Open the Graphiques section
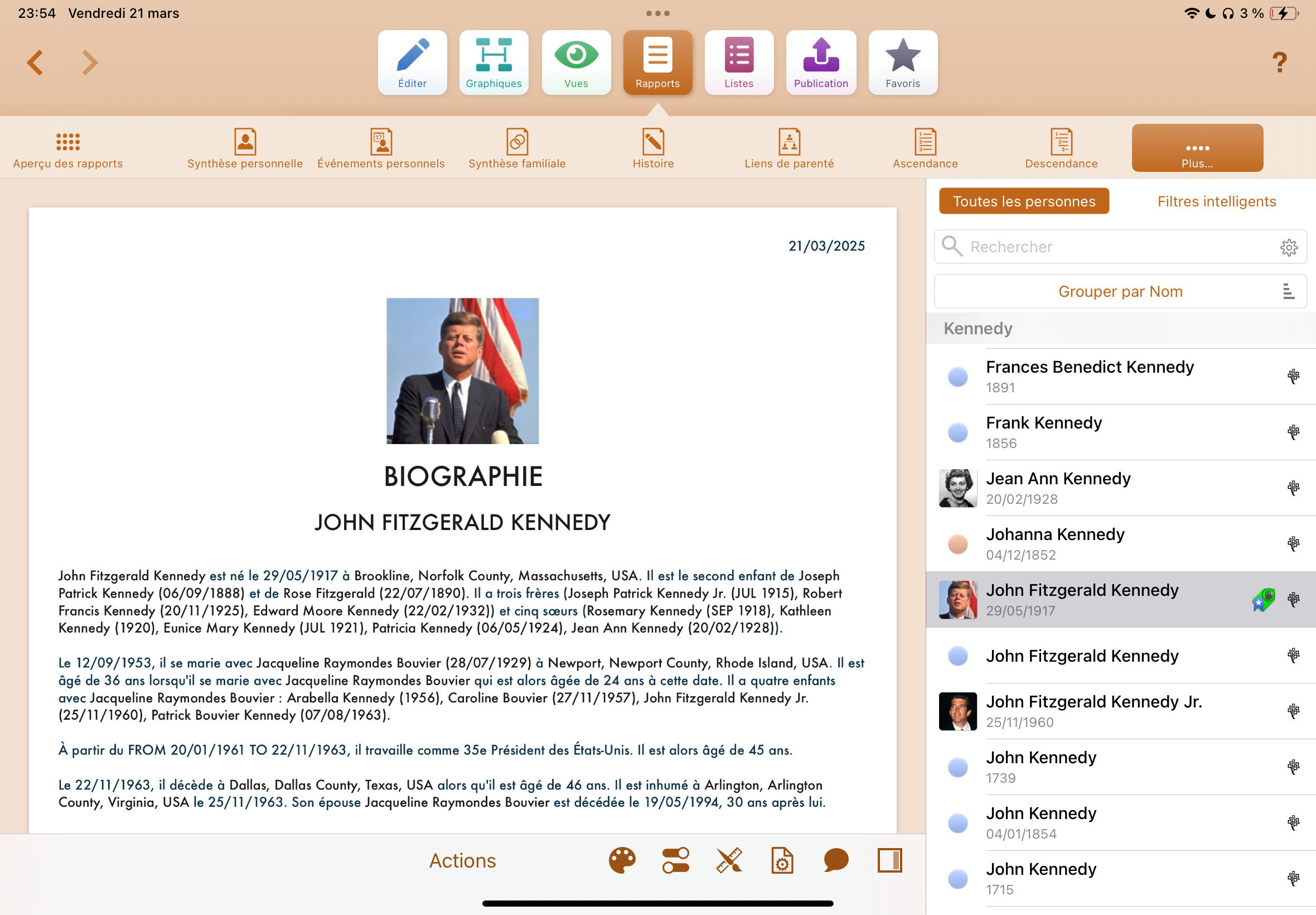This screenshot has height=915, width=1316. tap(493, 62)
